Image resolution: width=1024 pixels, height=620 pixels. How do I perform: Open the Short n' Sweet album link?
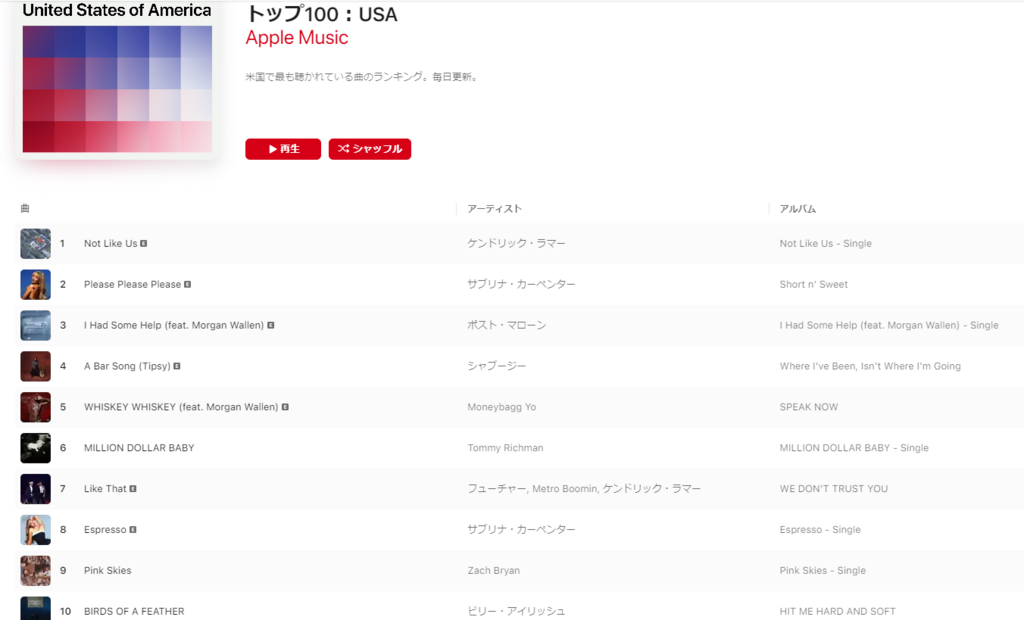813,285
